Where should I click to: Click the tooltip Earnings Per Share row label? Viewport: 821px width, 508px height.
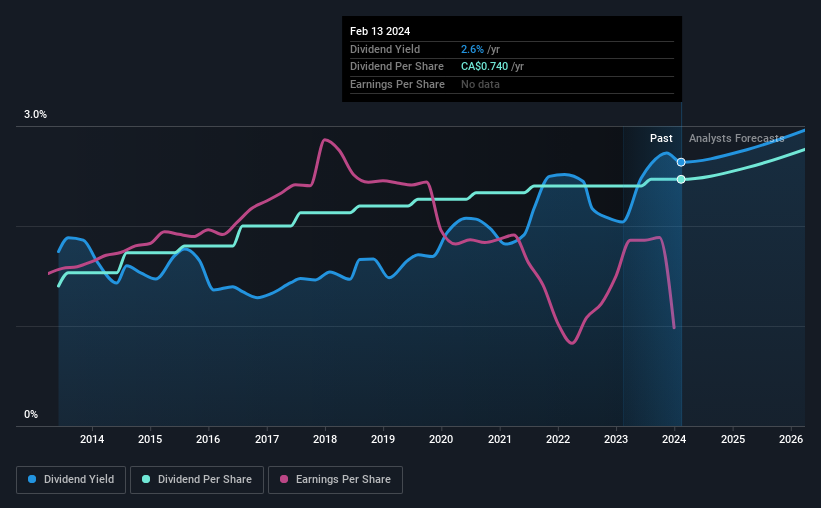coord(397,84)
